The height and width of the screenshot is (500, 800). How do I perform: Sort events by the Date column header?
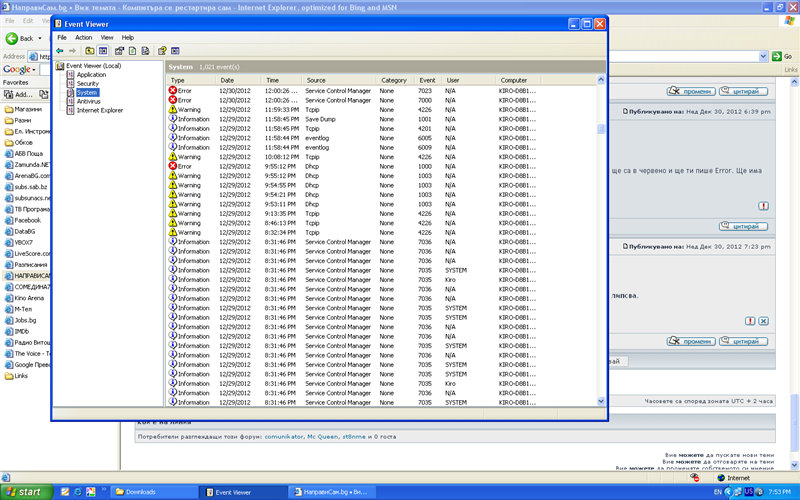238,80
